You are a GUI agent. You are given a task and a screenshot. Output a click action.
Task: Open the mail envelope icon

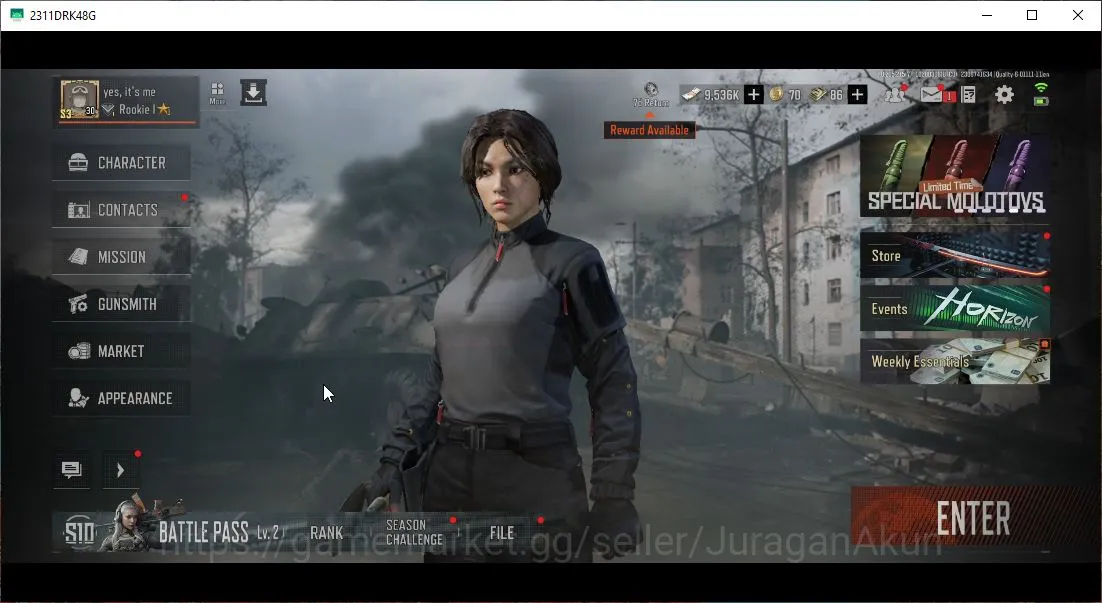(x=932, y=94)
